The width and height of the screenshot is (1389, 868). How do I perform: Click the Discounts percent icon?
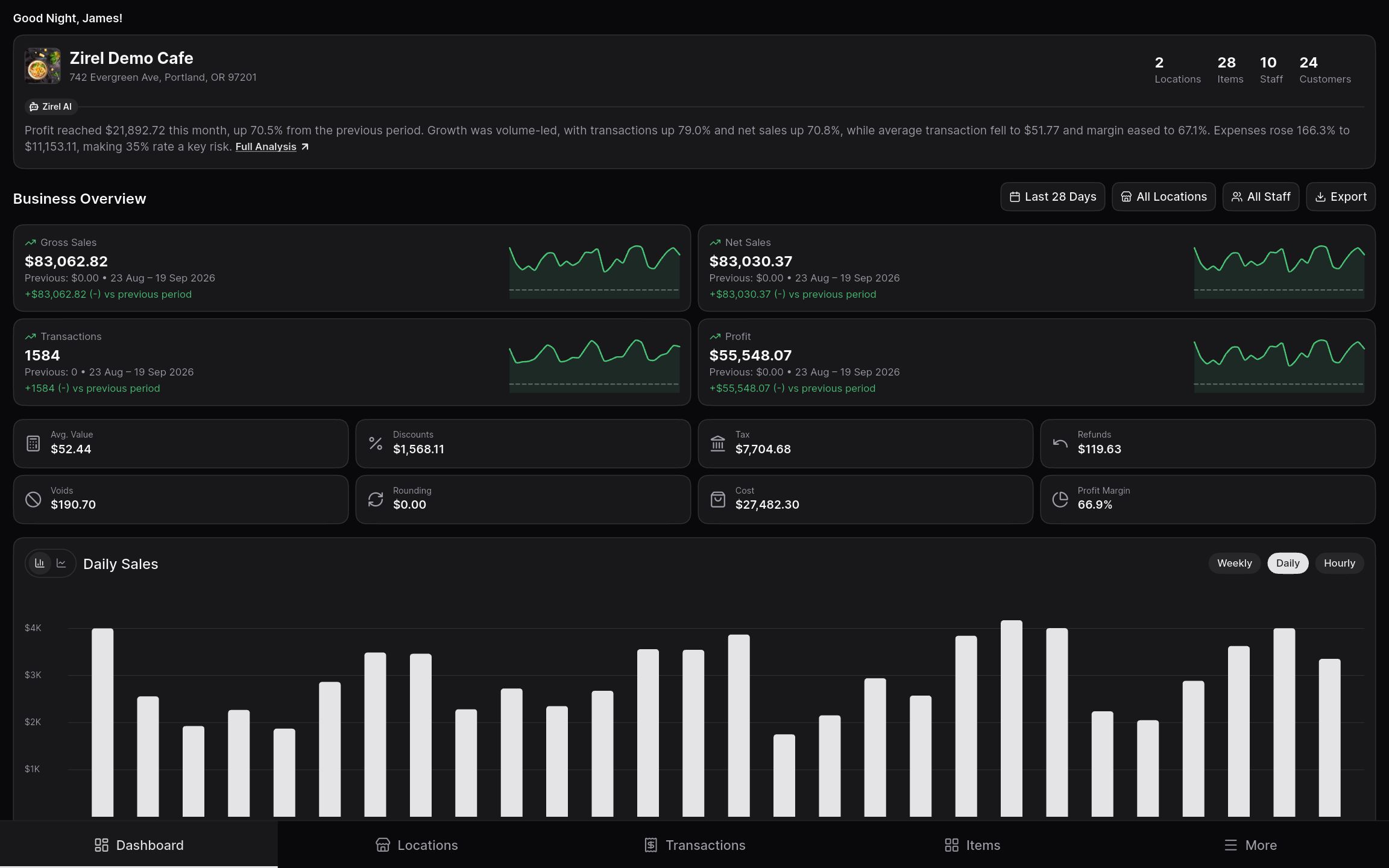point(376,444)
